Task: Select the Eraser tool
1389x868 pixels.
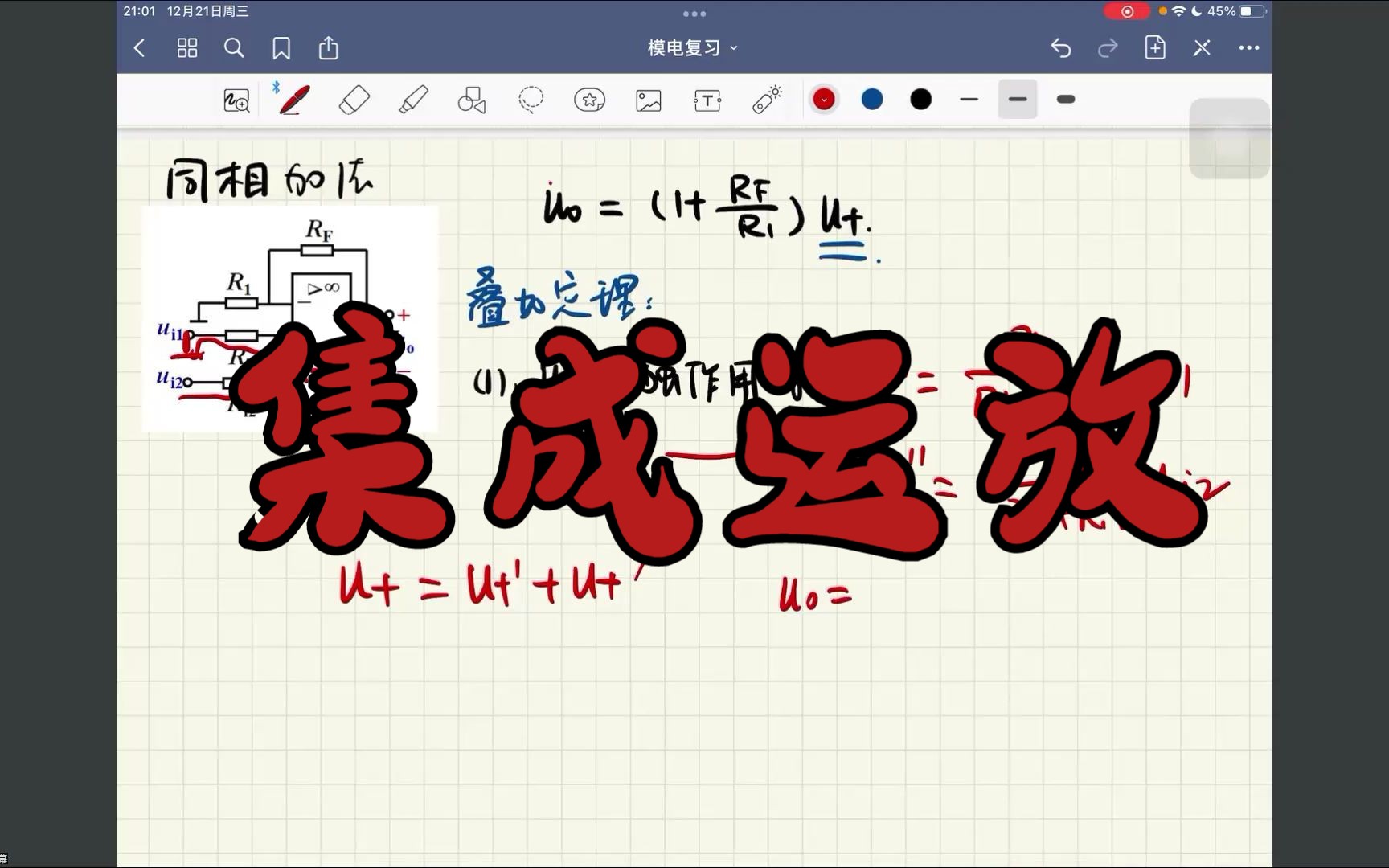Action: (355, 99)
